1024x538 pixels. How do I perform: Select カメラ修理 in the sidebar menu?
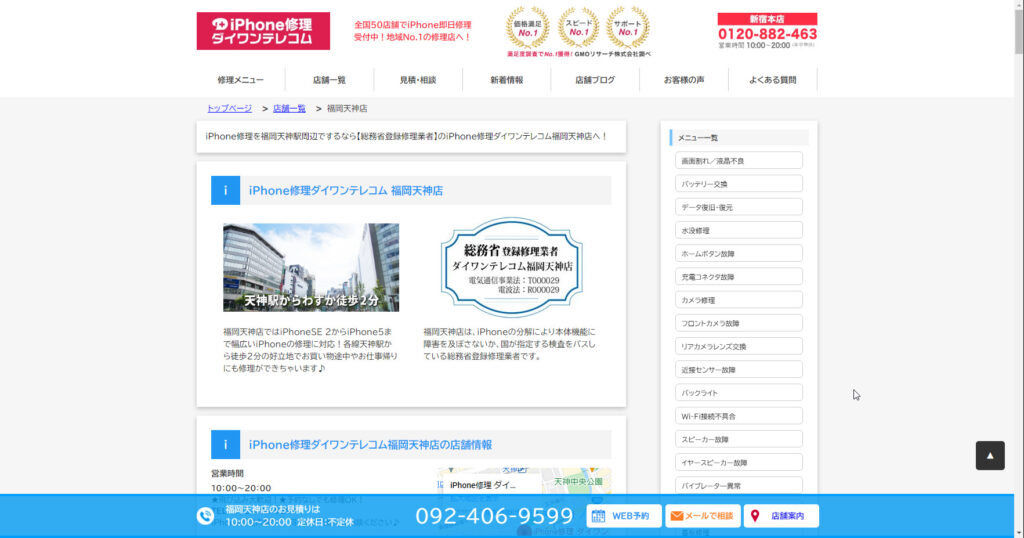pyautogui.click(x=739, y=300)
